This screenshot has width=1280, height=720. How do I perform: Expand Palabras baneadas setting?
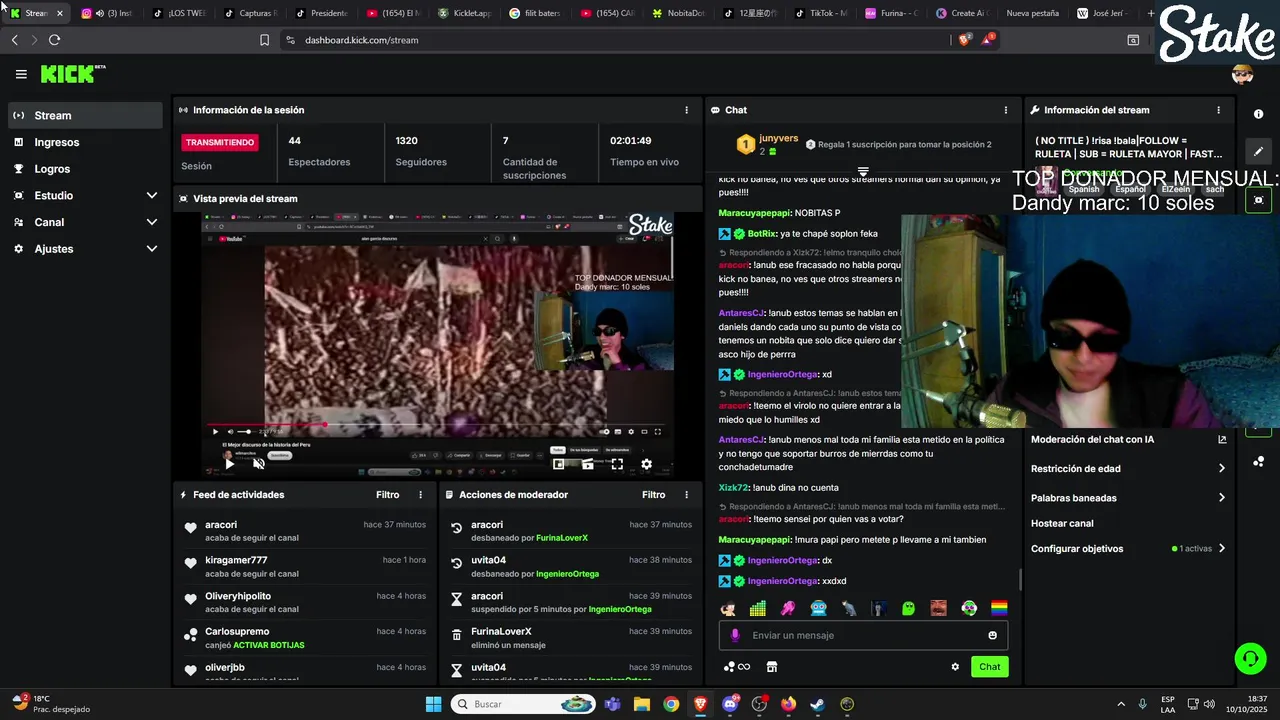pyautogui.click(x=1128, y=498)
